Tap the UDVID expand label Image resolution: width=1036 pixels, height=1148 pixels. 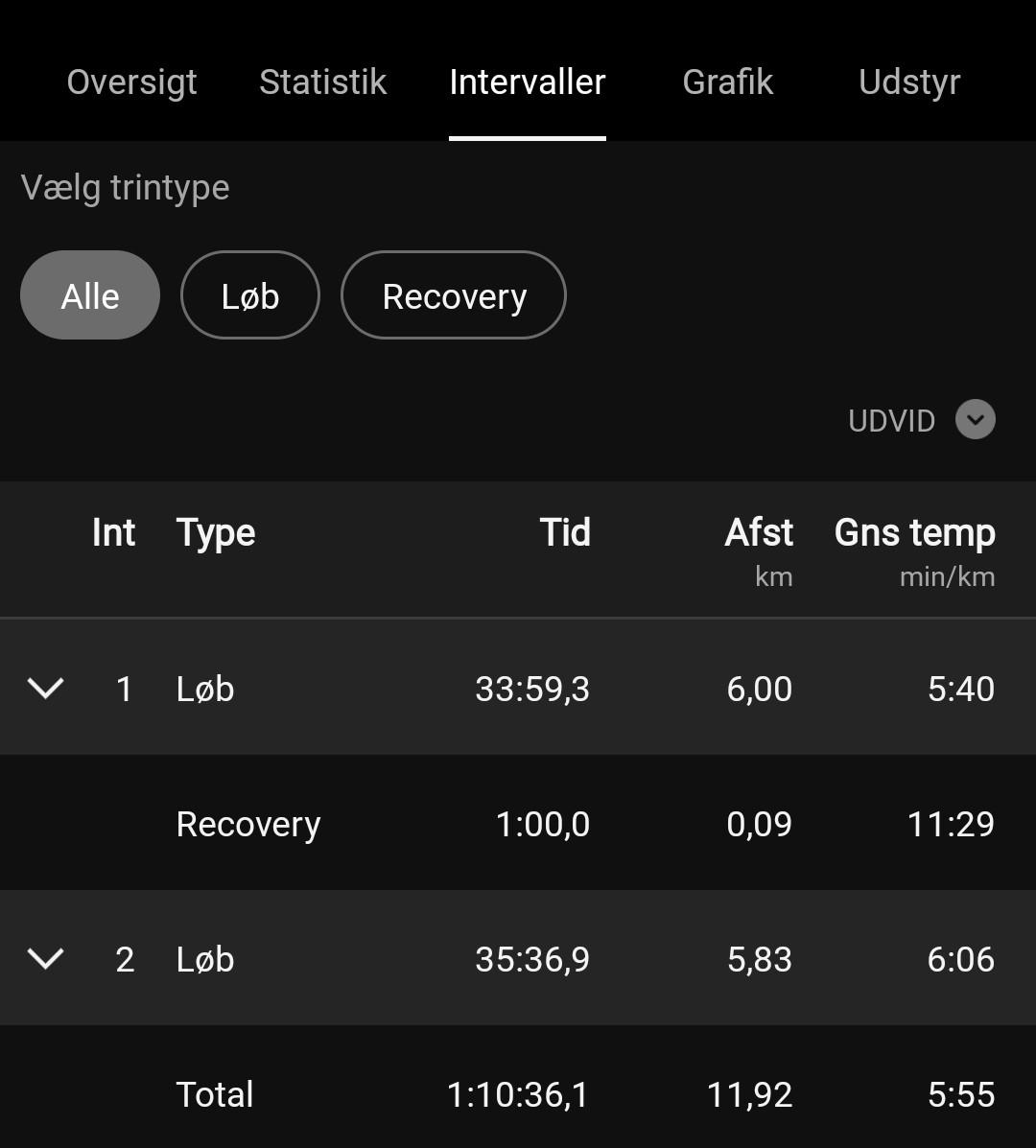click(x=891, y=421)
